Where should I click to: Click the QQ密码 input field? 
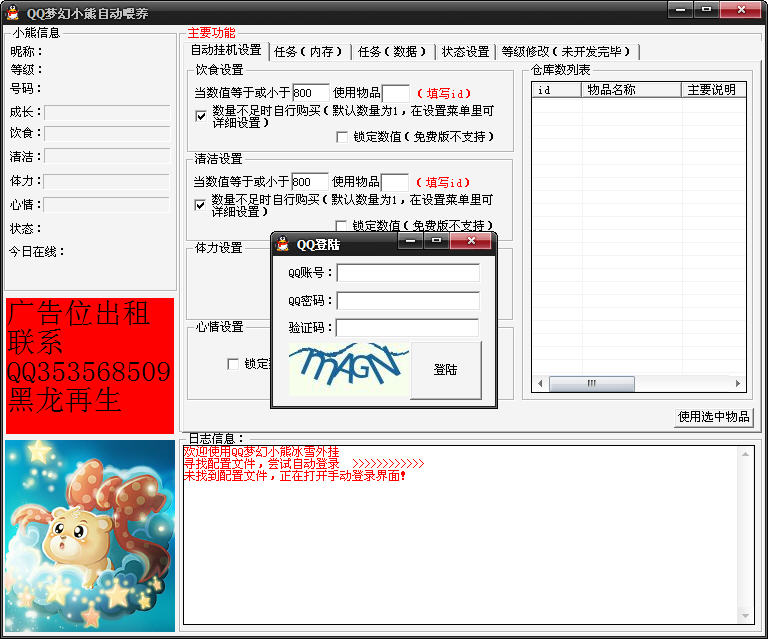tap(408, 301)
